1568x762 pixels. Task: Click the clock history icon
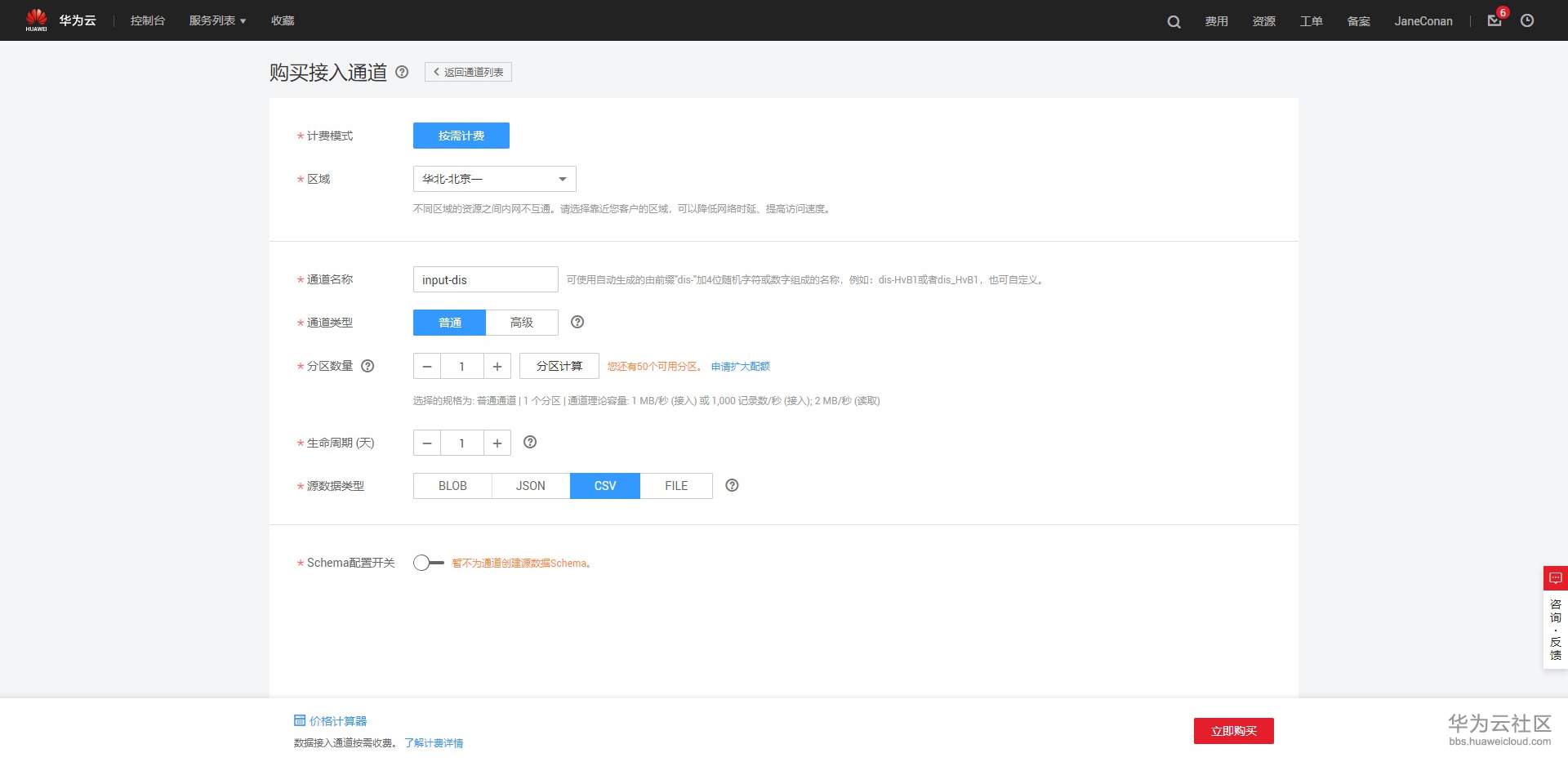(1527, 20)
